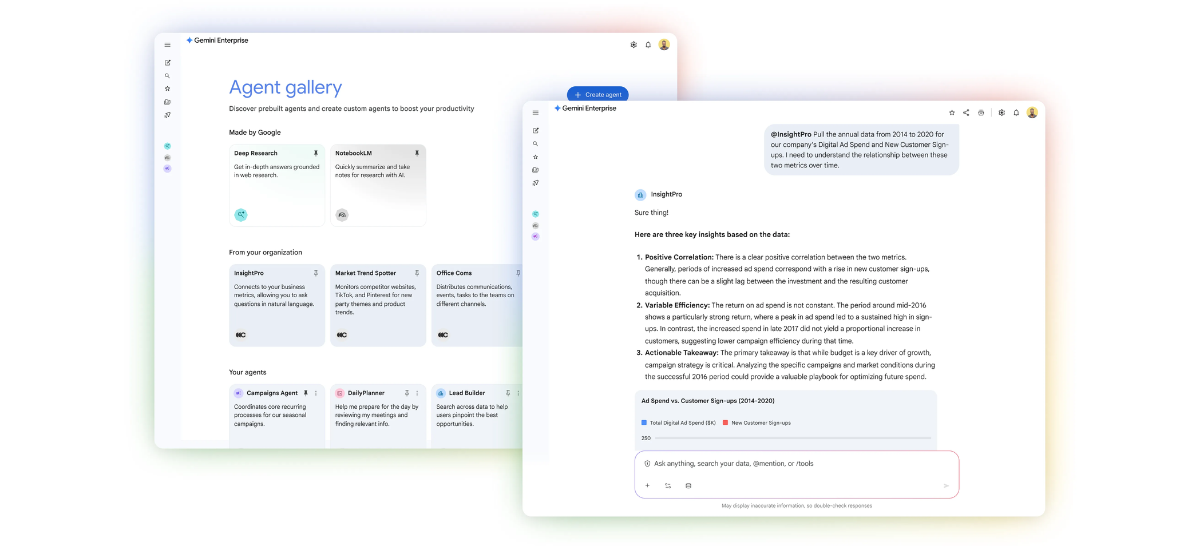Expand hamburger menu in chat window

[x=536, y=113]
